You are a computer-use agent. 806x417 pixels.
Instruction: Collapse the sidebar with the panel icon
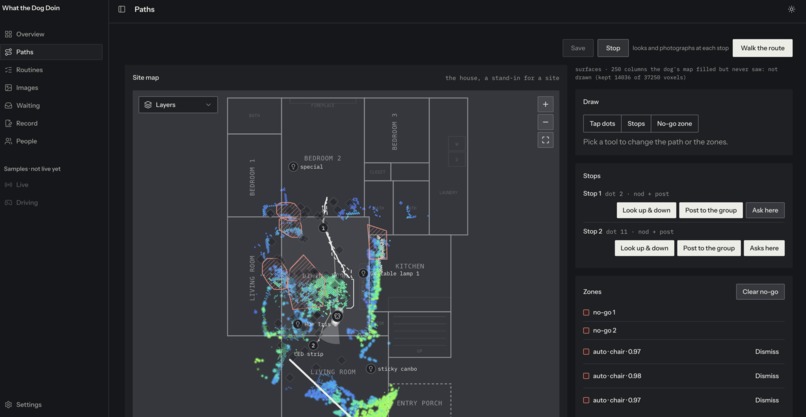coord(122,9)
